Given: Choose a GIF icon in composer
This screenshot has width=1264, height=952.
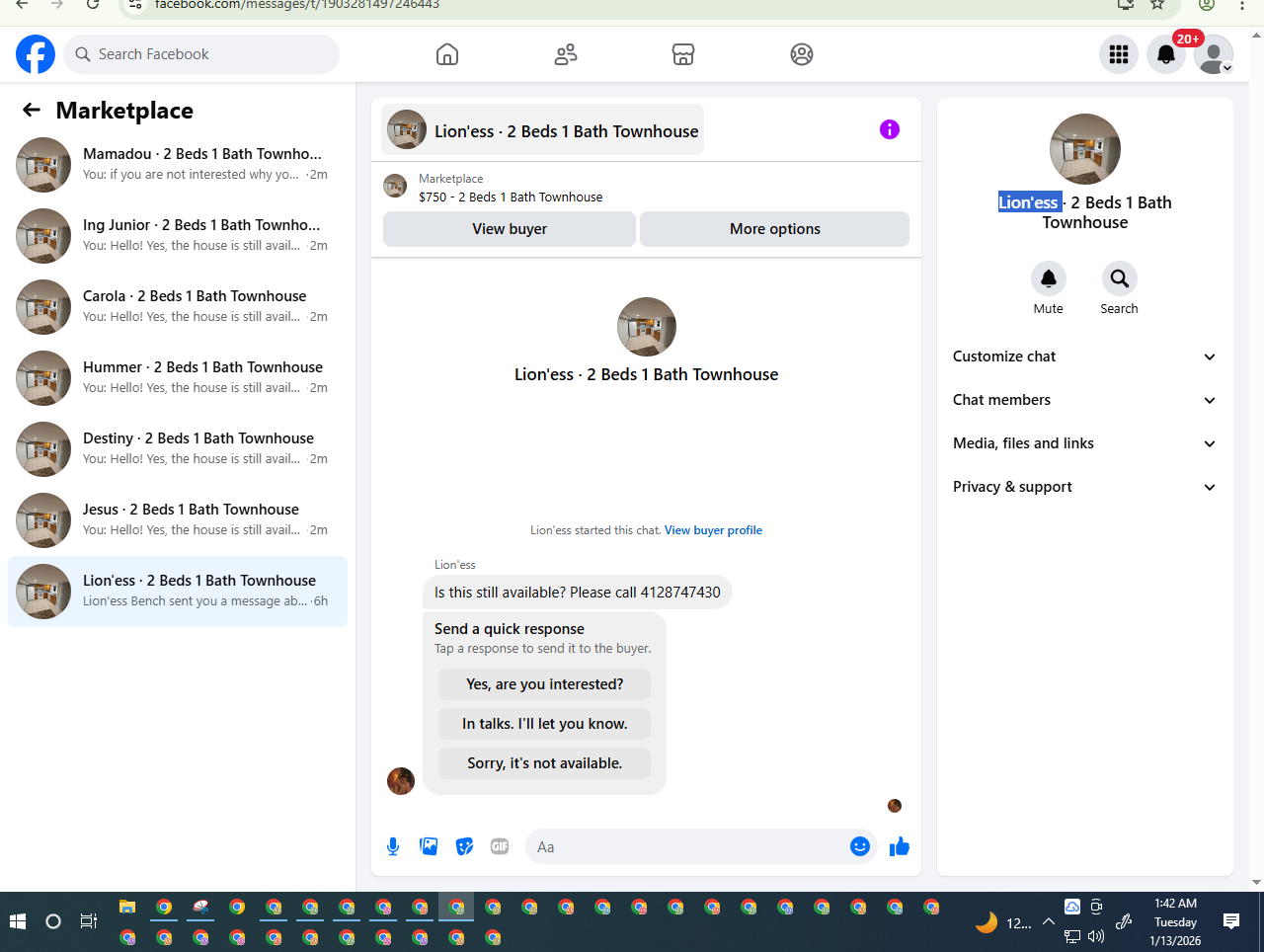Looking at the screenshot, I should click(x=500, y=846).
